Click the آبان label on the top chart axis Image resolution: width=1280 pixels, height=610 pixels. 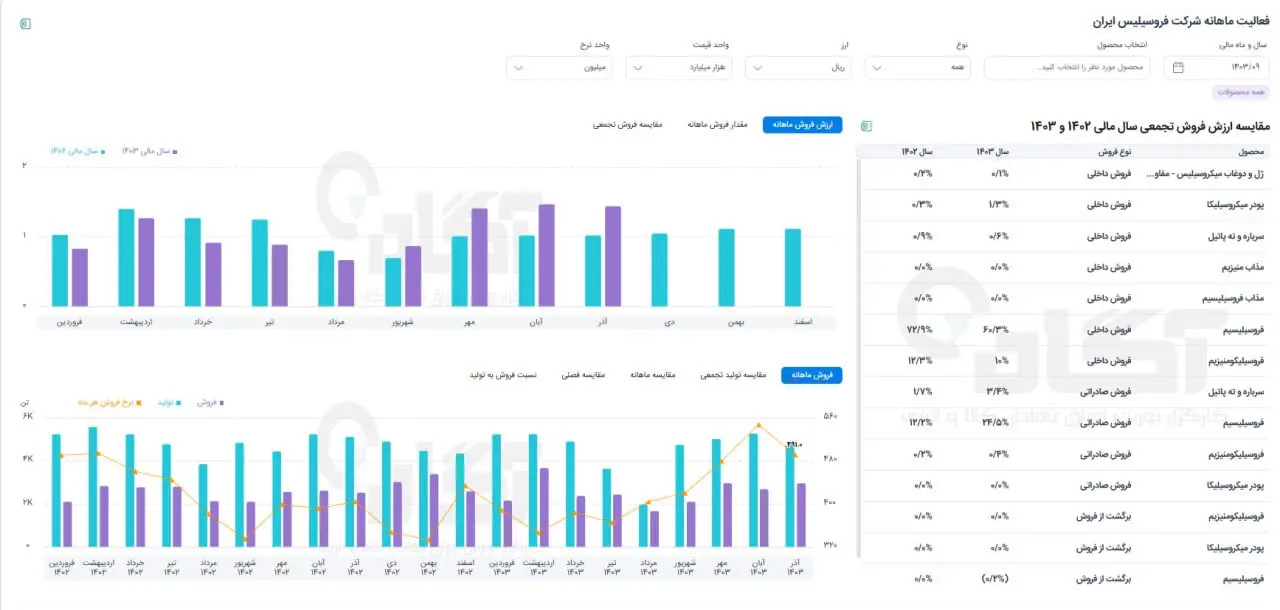(536, 322)
